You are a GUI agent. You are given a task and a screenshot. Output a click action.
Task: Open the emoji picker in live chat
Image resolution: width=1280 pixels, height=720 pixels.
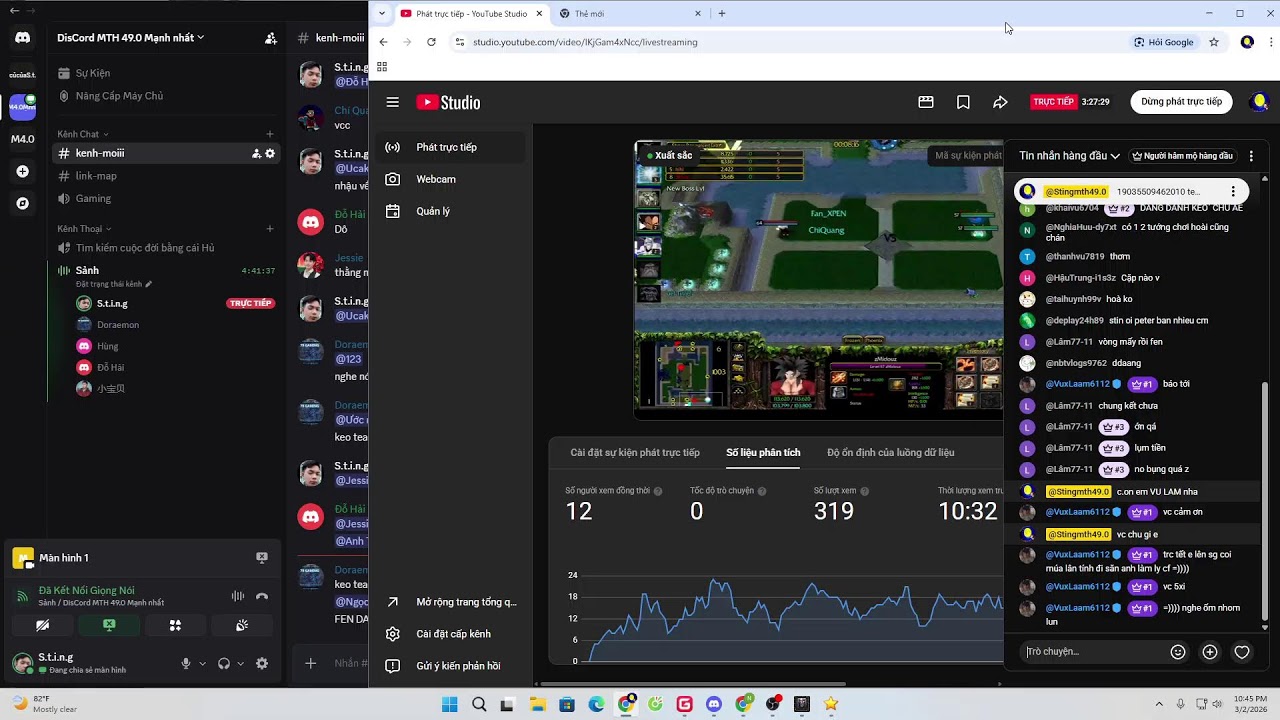(1178, 652)
